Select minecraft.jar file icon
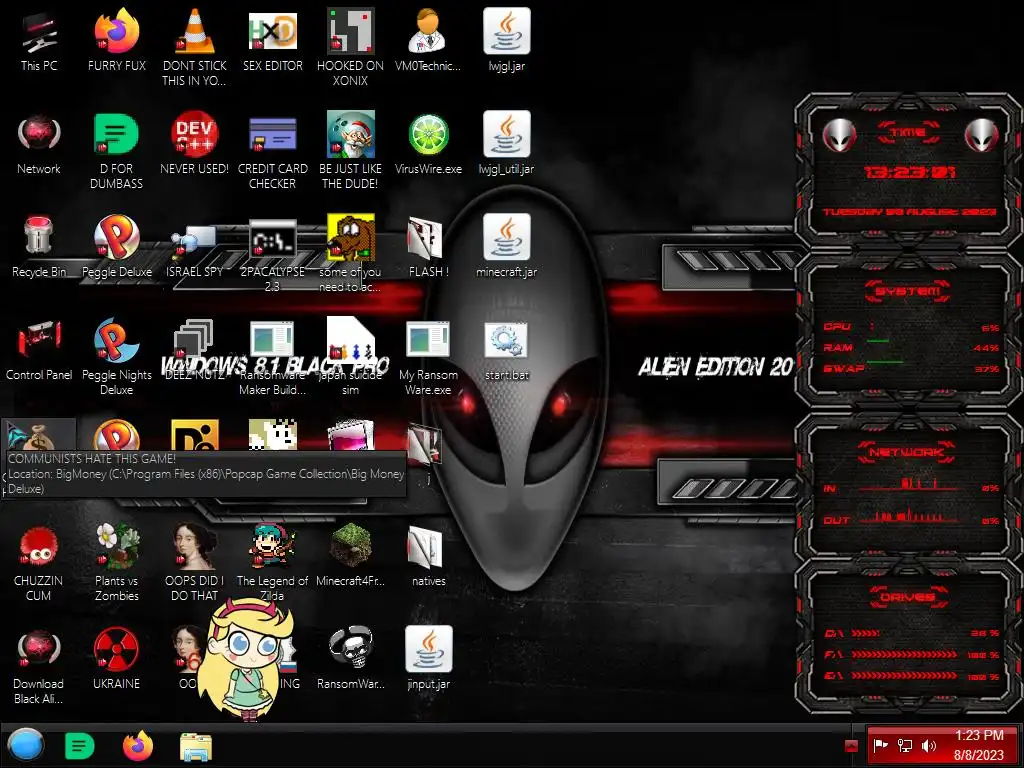Image resolution: width=1024 pixels, height=768 pixels. [506, 238]
